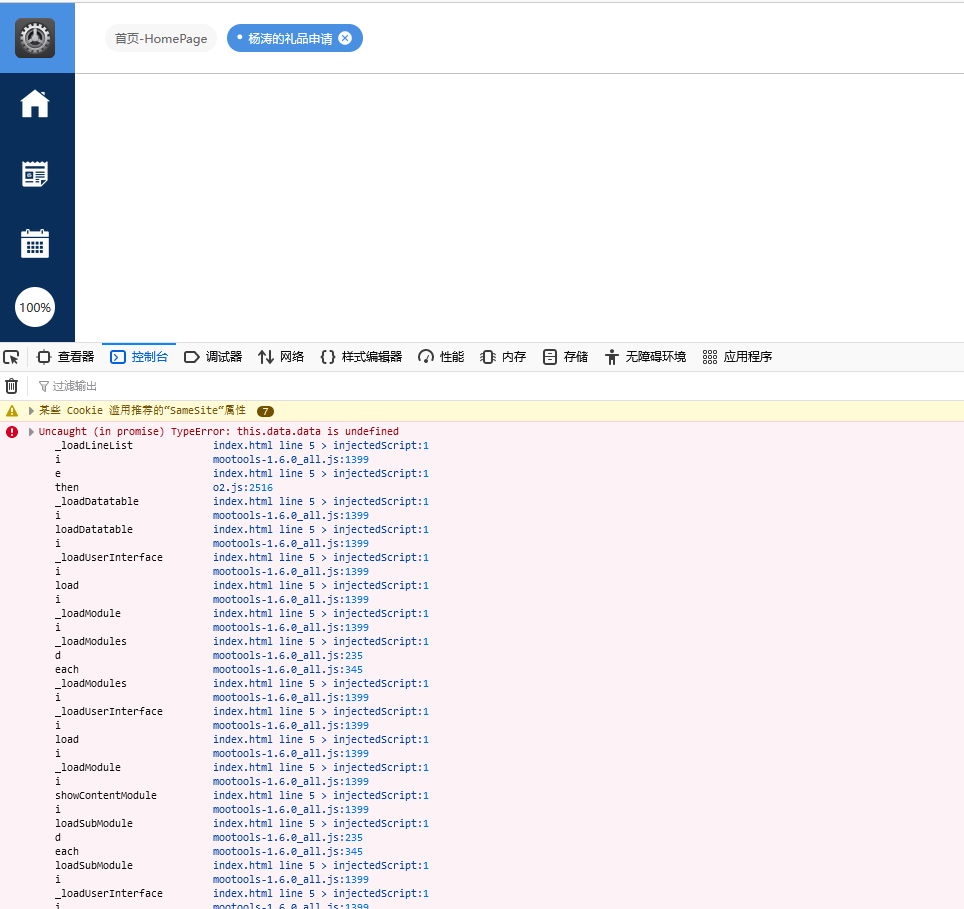Open injectedScript link for loadDatatable
This screenshot has width=964, height=909.
coord(321,530)
